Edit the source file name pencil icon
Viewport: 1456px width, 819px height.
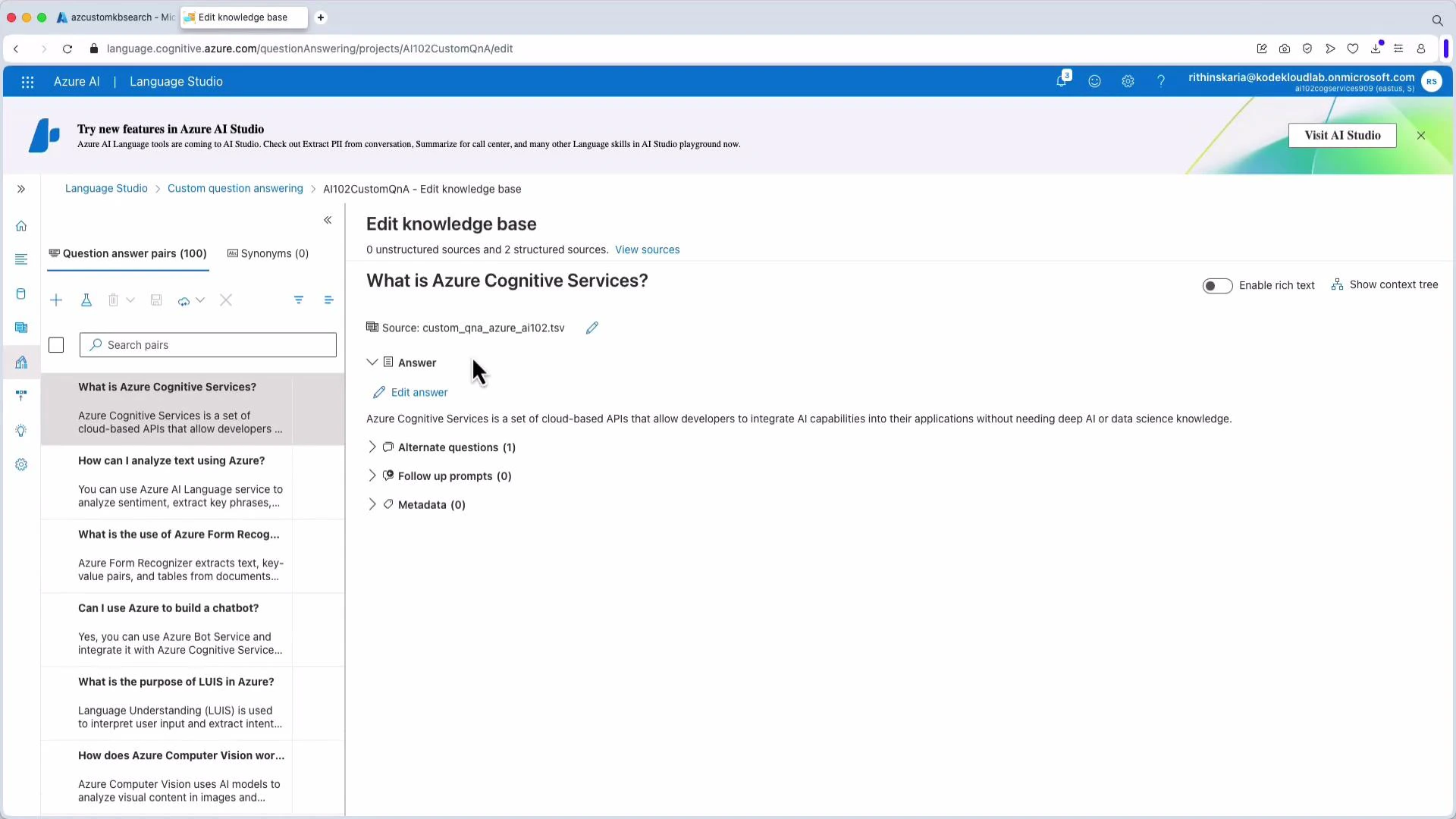pyautogui.click(x=592, y=328)
